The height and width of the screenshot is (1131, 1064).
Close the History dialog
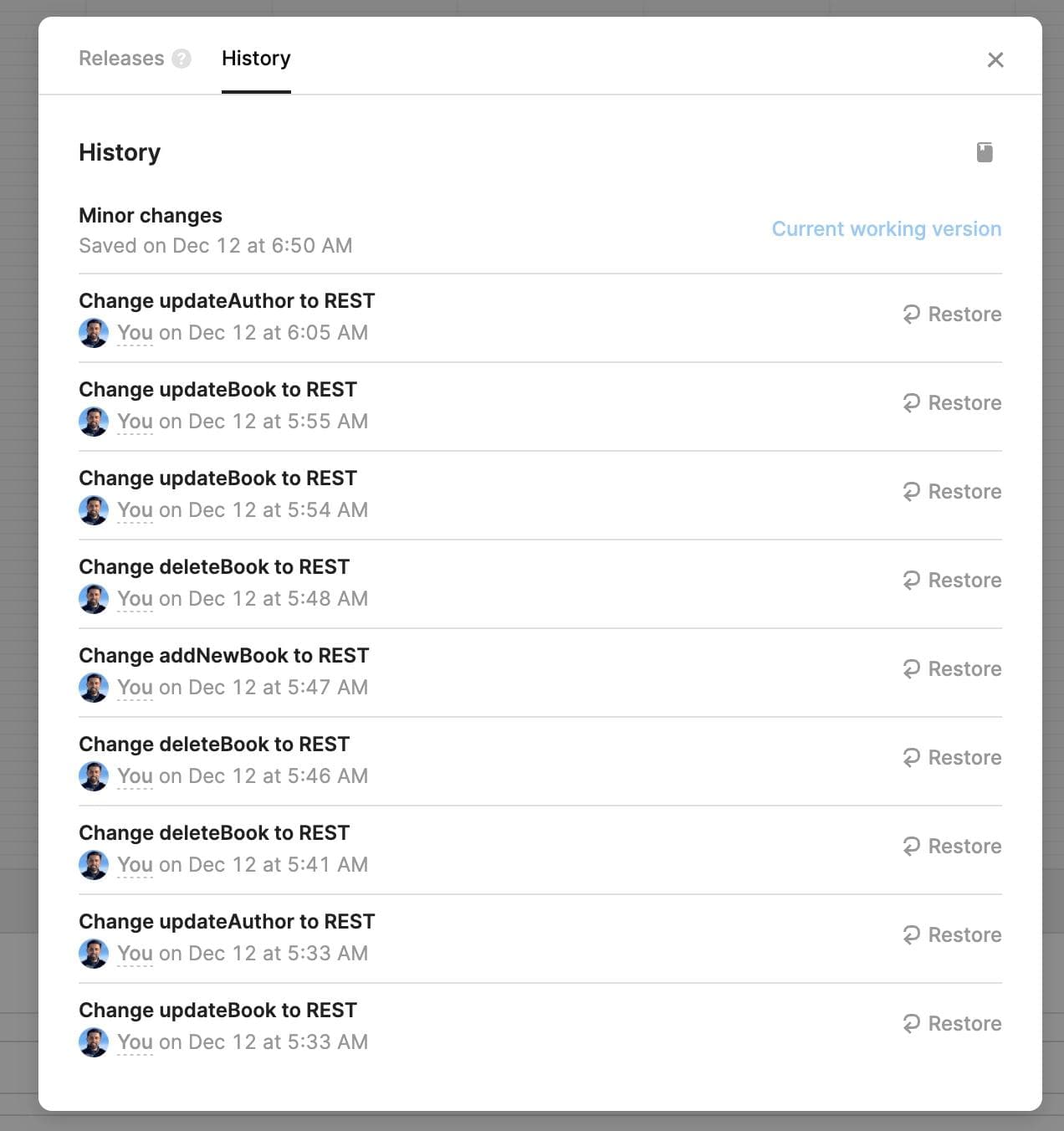[995, 59]
